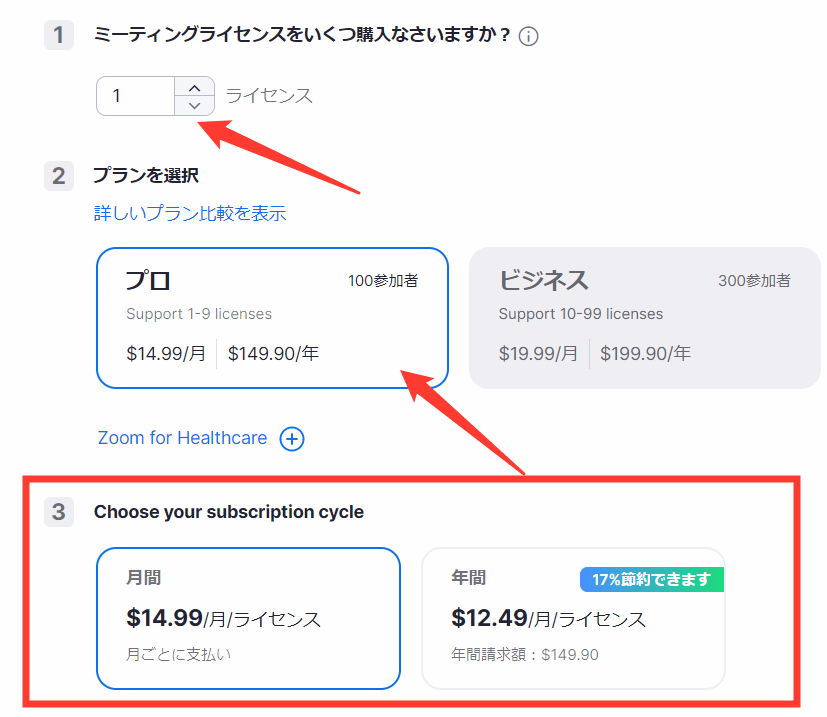Choose the 月間 subscription cycle
Image resolution: width=827 pixels, height=717 pixels.
tap(248, 618)
